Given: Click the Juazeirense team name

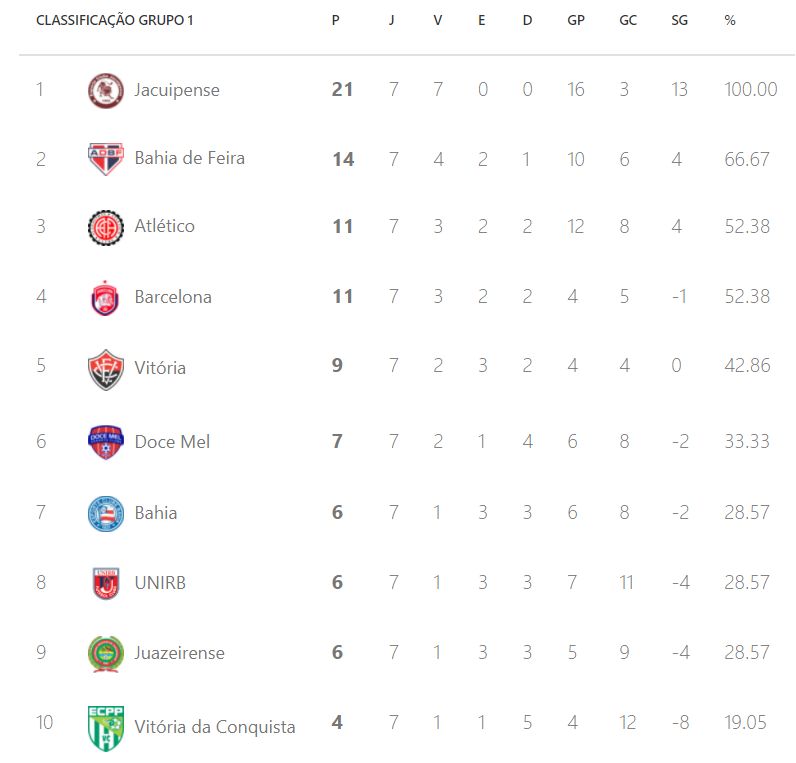Looking at the screenshot, I should click(179, 653).
